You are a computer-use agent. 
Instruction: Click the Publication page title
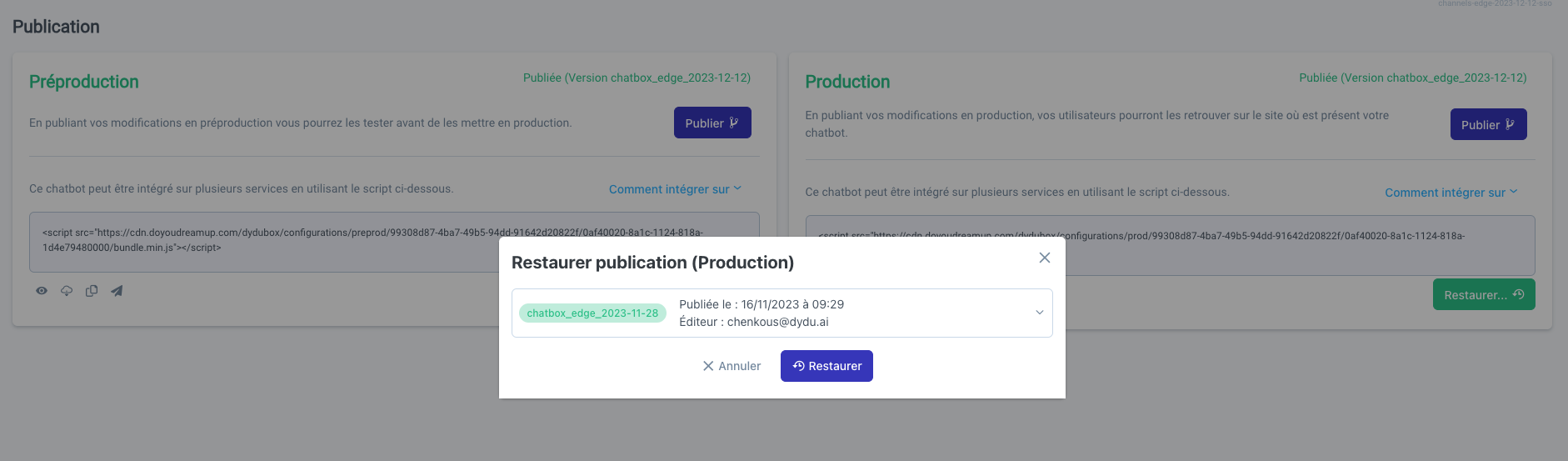[x=56, y=27]
